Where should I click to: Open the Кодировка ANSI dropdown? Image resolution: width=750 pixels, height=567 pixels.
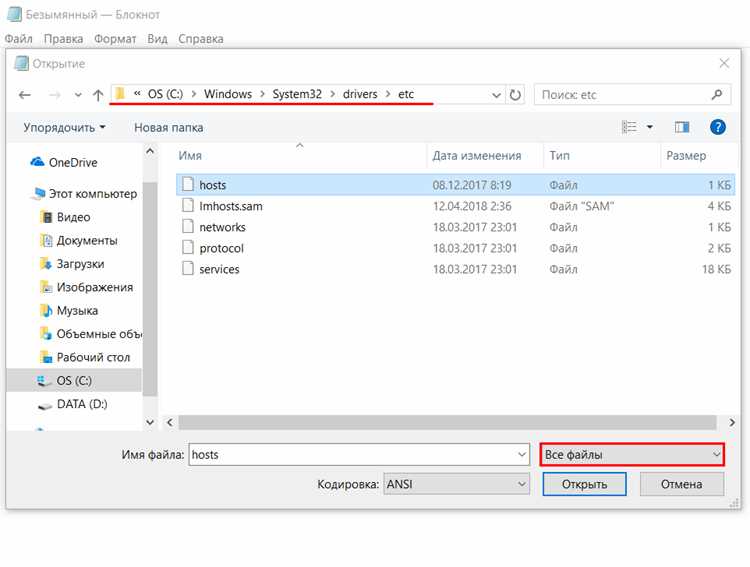coord(456,484)
